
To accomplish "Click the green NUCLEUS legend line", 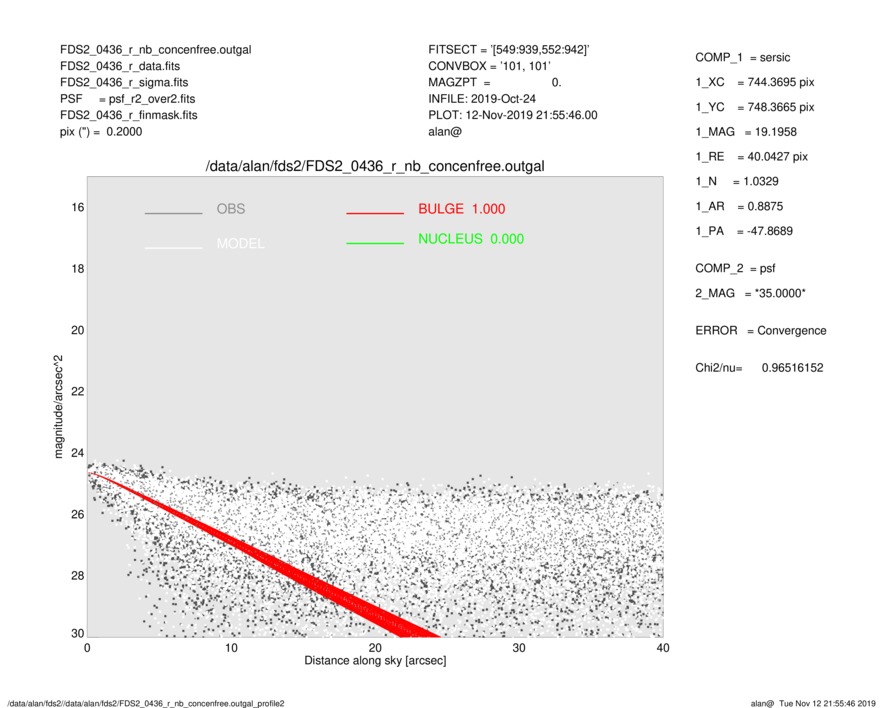I will (375, 244).
